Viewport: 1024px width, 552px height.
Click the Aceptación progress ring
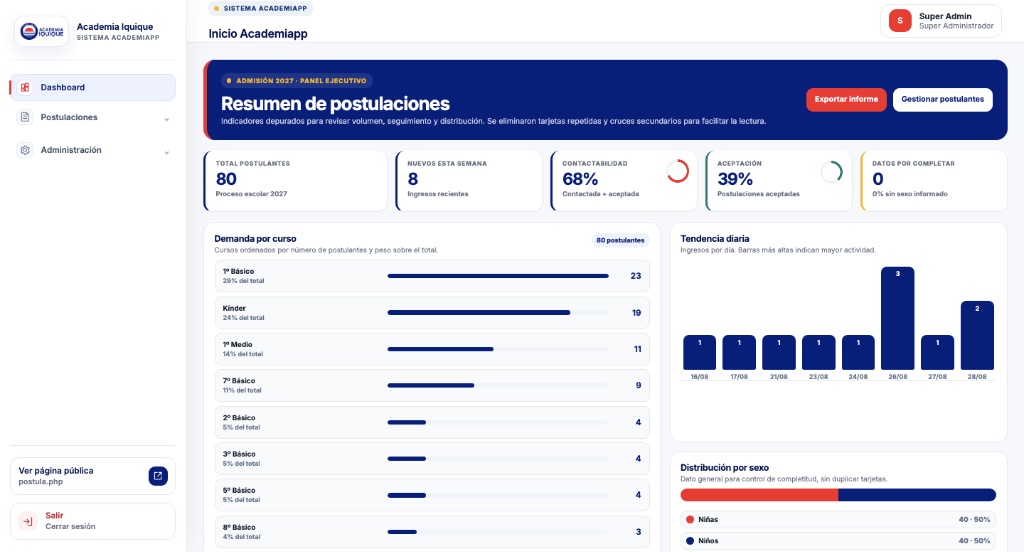[x=831, y=171]
